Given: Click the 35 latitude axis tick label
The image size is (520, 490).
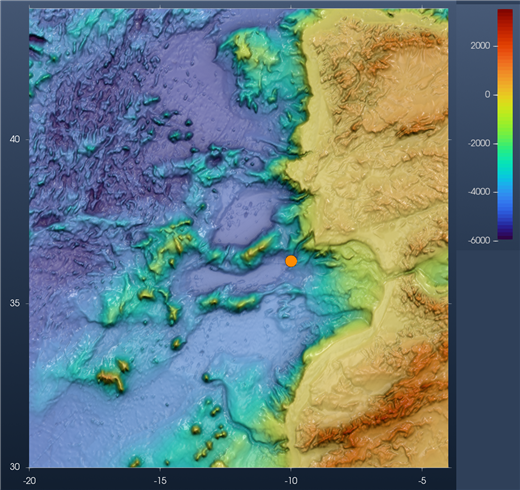Looking at the screenshot, I should (14, 303).
